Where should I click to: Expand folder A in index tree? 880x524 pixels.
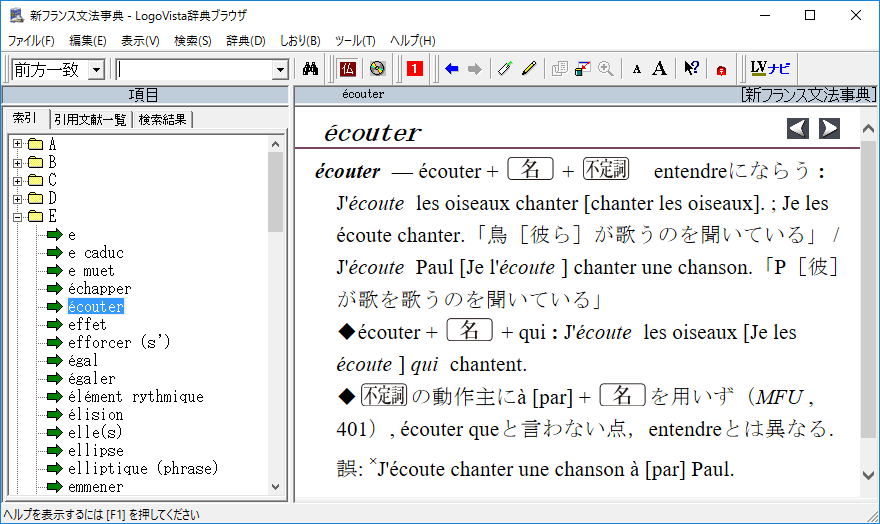18,144
